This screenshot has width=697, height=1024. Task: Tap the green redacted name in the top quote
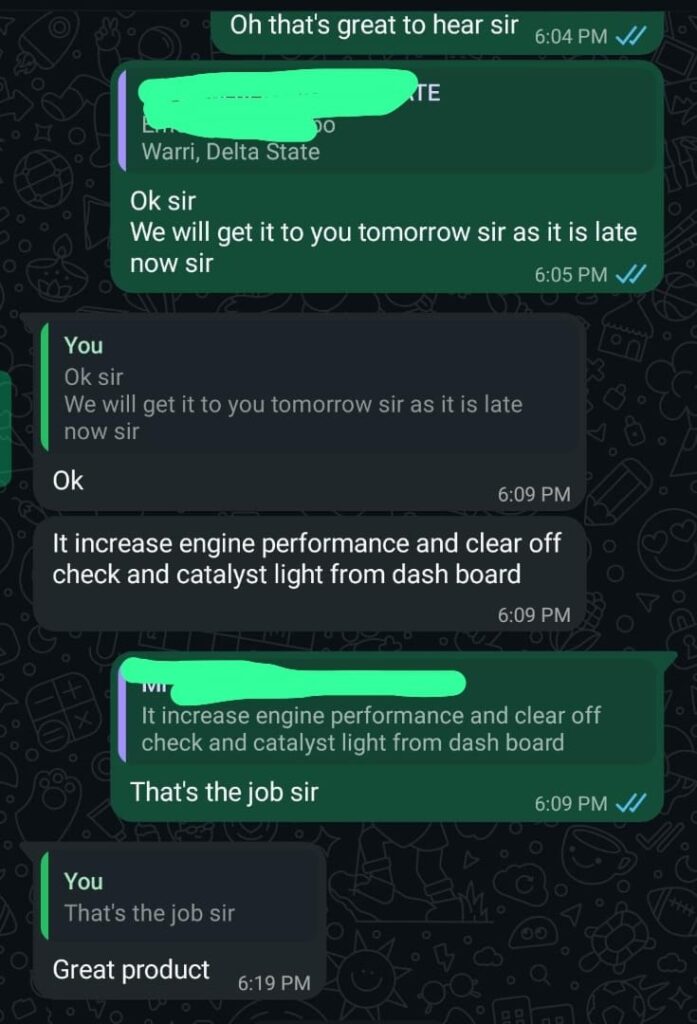pos(279,103)
